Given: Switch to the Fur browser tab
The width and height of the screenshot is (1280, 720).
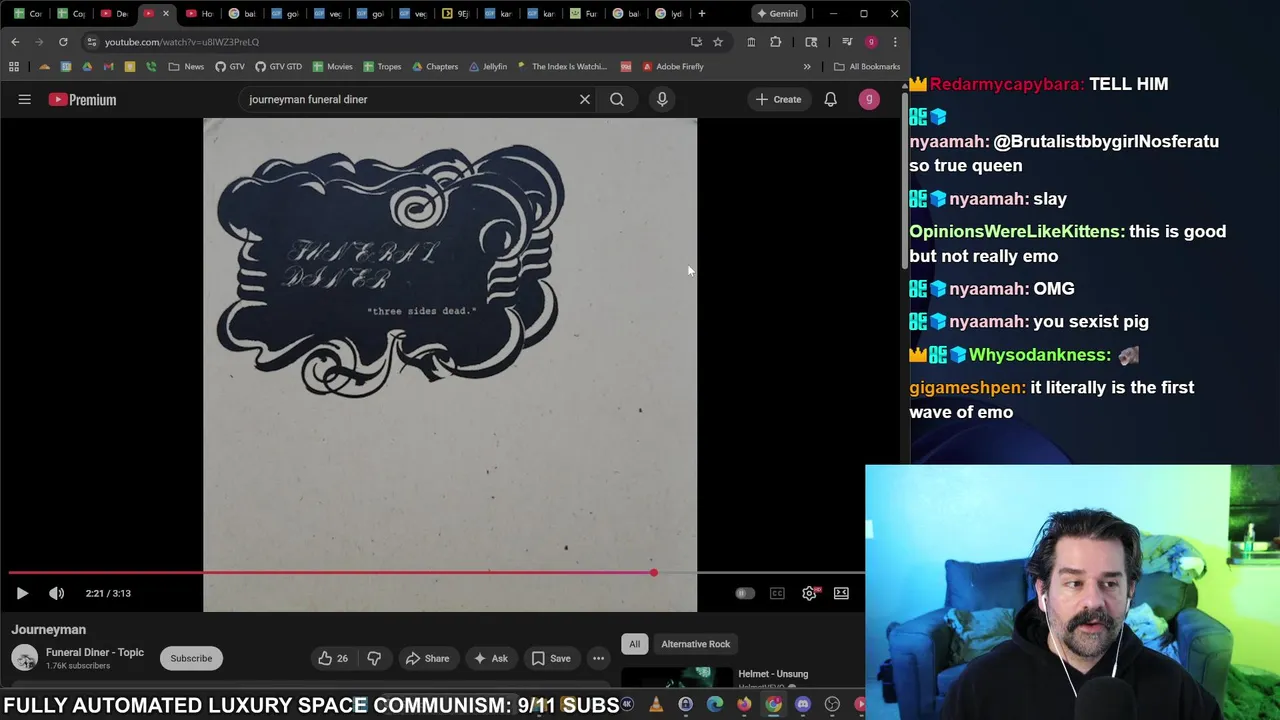Looking at the screenshot, I should pyautogui.click(x=584, y=14).
